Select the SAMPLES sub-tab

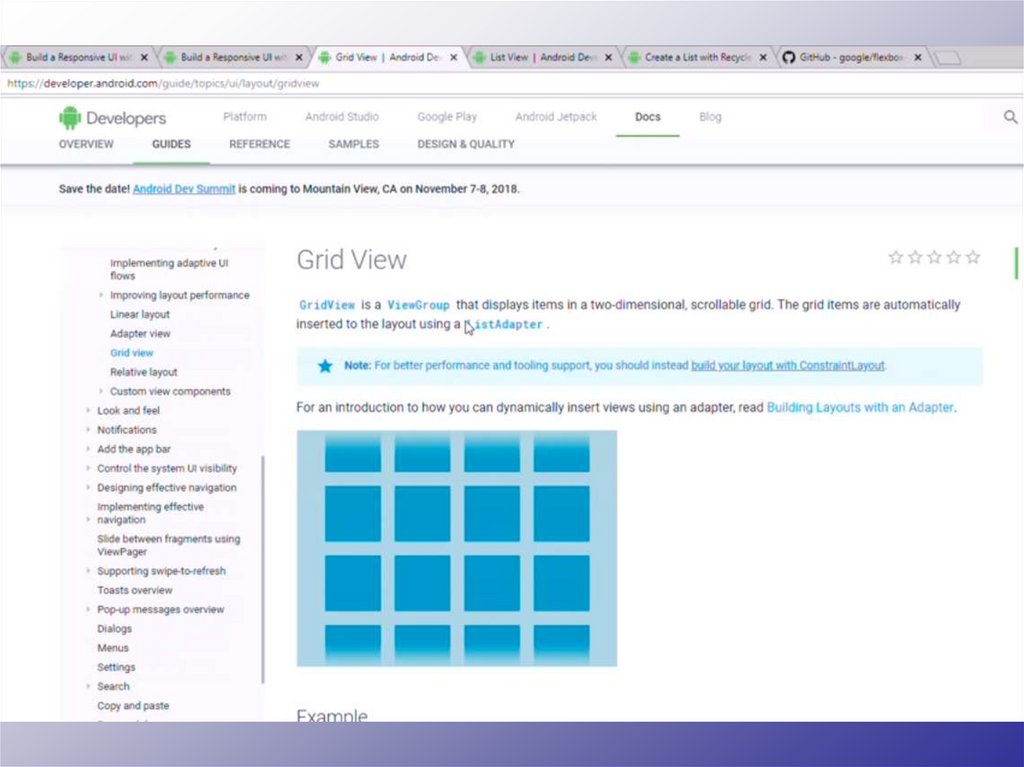click(x=353, y=144)
